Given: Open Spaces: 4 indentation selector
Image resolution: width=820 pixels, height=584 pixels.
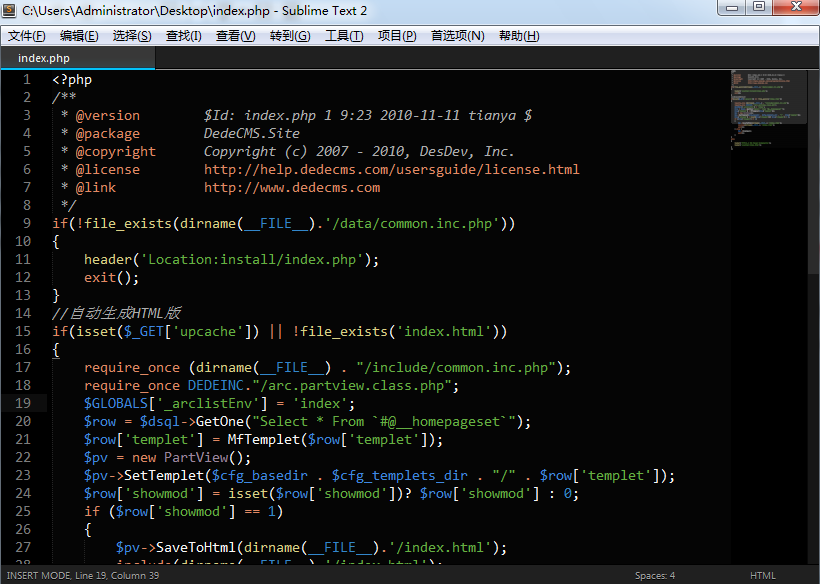Looking at the screenshot, I should (x=655, y=576).
